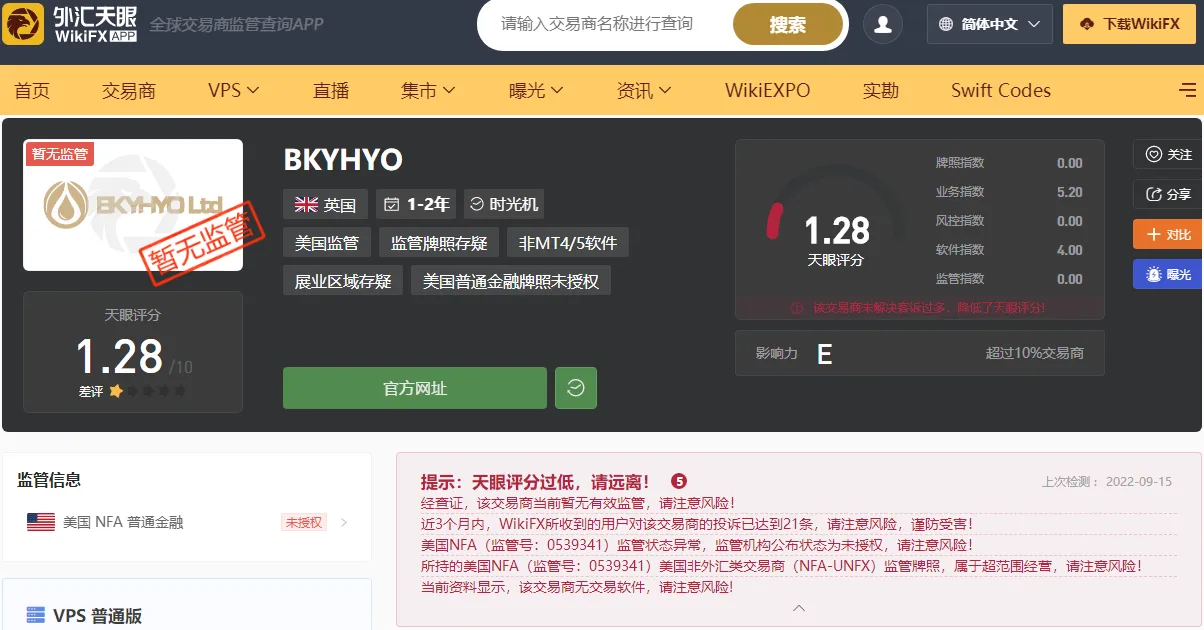Click the BKYHYO broker title heading

(x=343, y=160)
